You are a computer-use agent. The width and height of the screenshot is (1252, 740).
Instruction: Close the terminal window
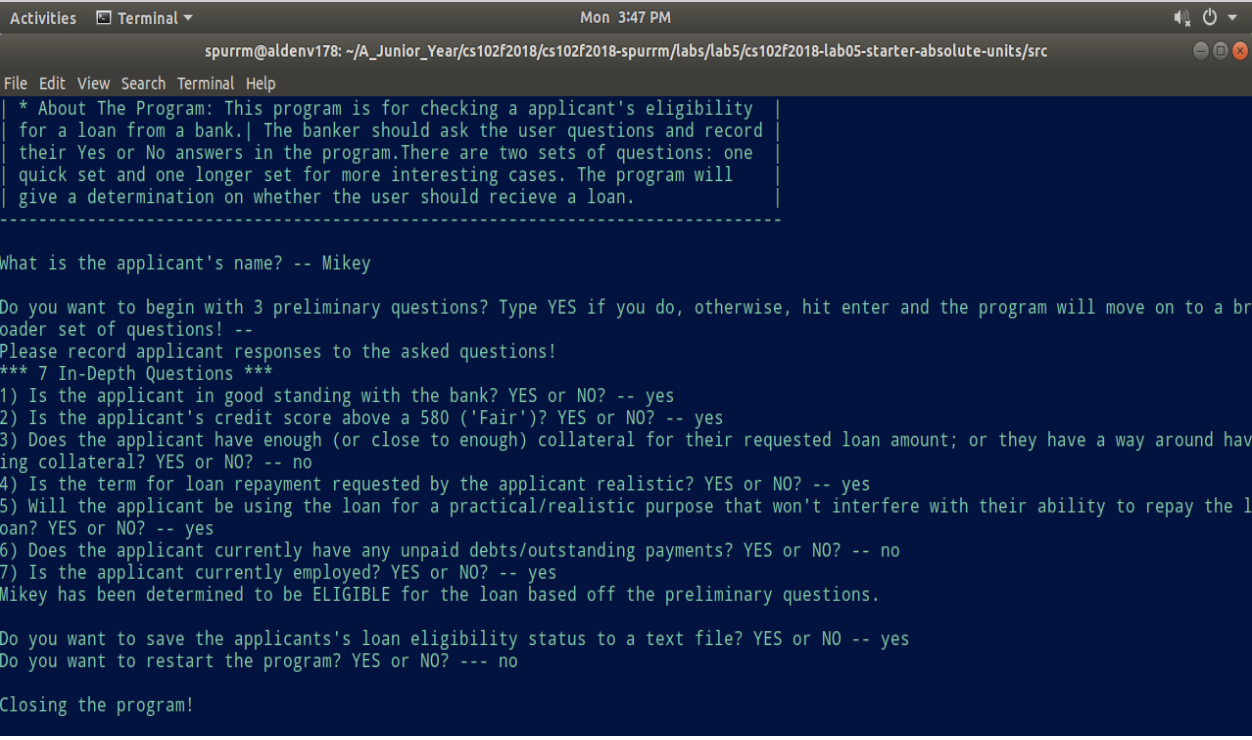(x=1239, y=51)
